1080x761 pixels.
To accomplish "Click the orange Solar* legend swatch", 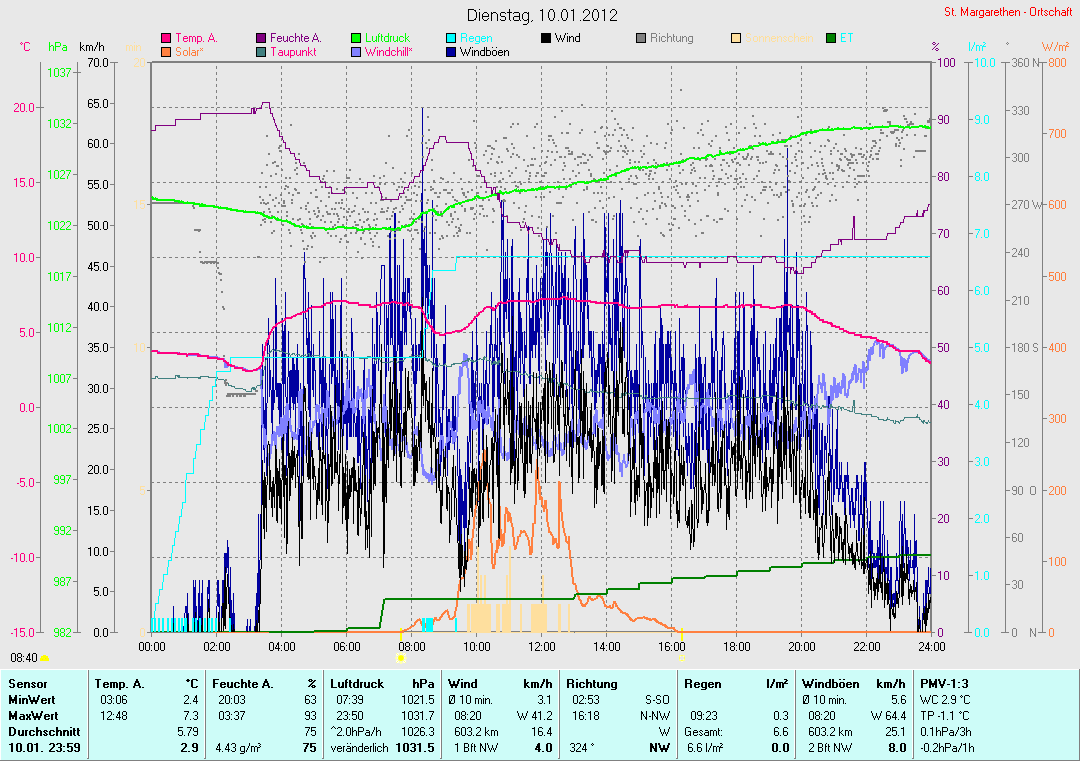I will [166, 52].
